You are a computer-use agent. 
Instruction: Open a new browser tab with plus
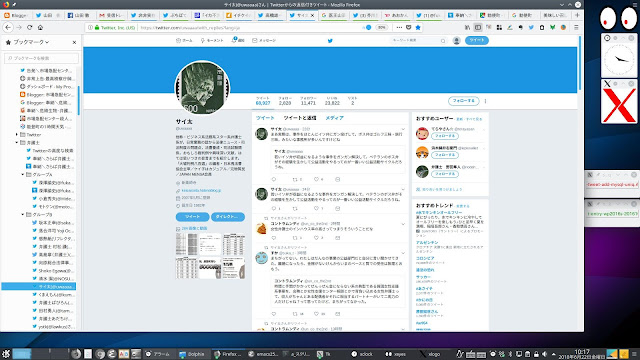pyautogui.click(x=577, y=15)
